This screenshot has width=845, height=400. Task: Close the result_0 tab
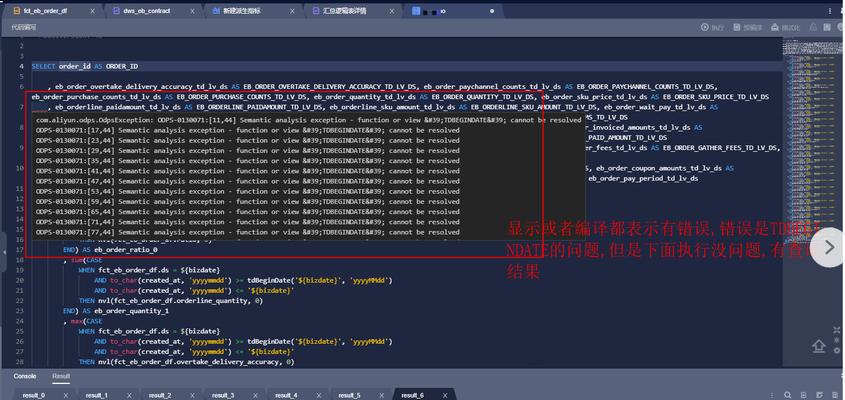click(x=66, y=395)
